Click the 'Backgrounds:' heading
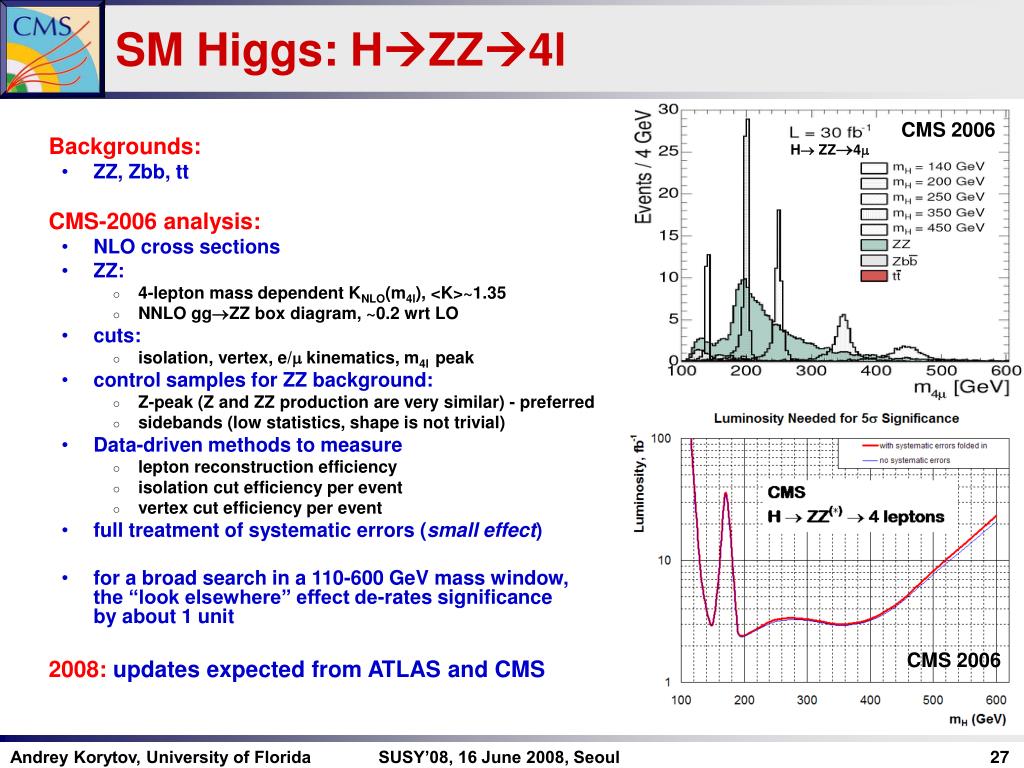Image resolution: width=1024 pixels, height=768 pixels. click(125, 146)
